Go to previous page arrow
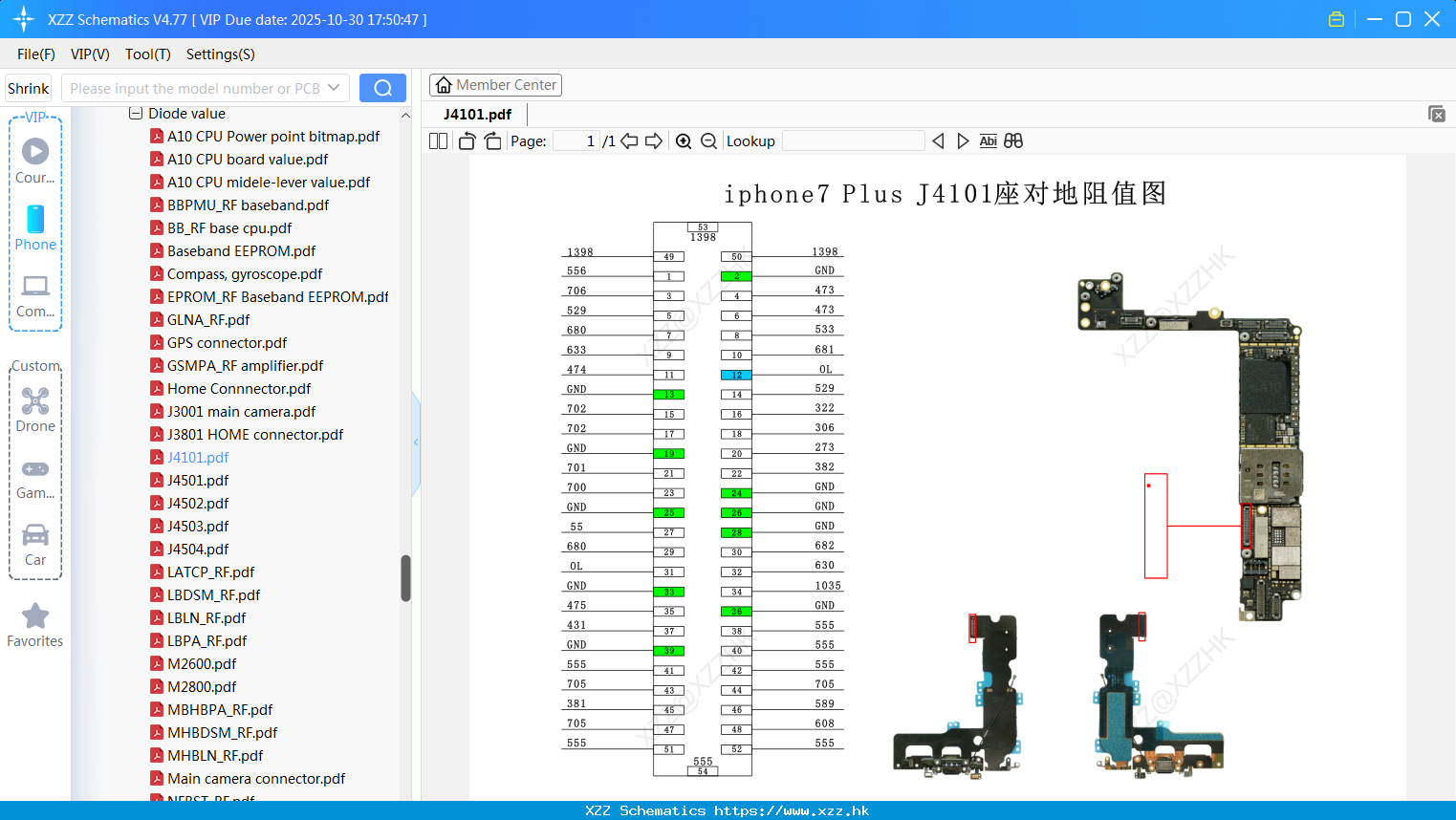 (629, 140)
